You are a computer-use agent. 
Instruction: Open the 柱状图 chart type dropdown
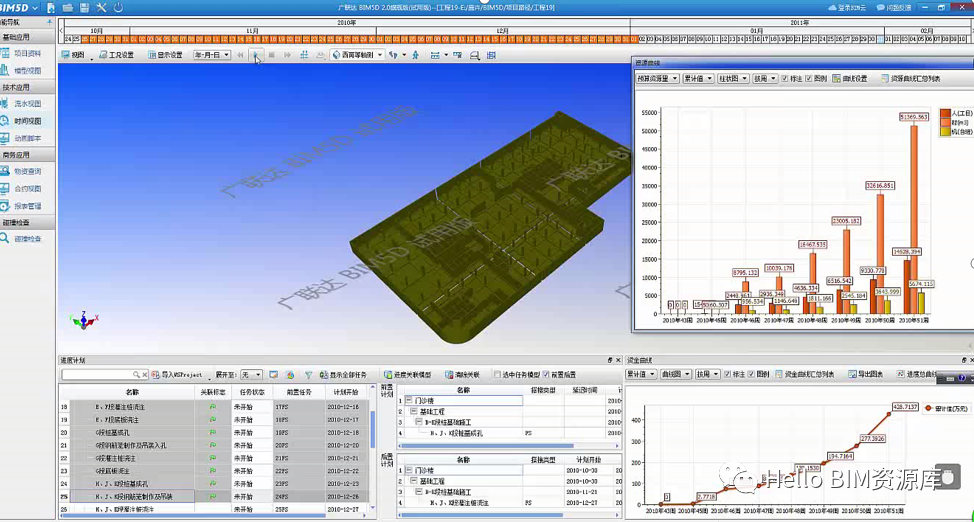click(x=733, y=79)
